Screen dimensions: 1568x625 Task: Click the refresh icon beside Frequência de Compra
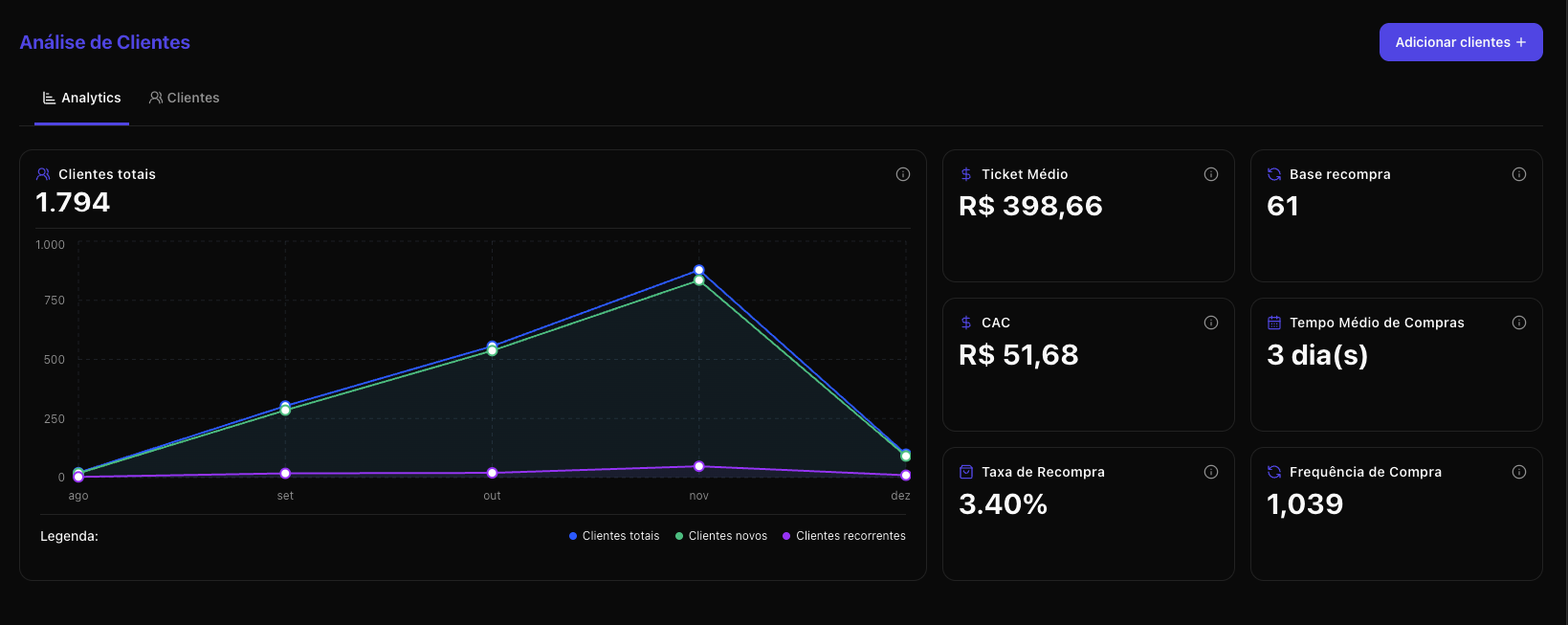[1272, 471]
